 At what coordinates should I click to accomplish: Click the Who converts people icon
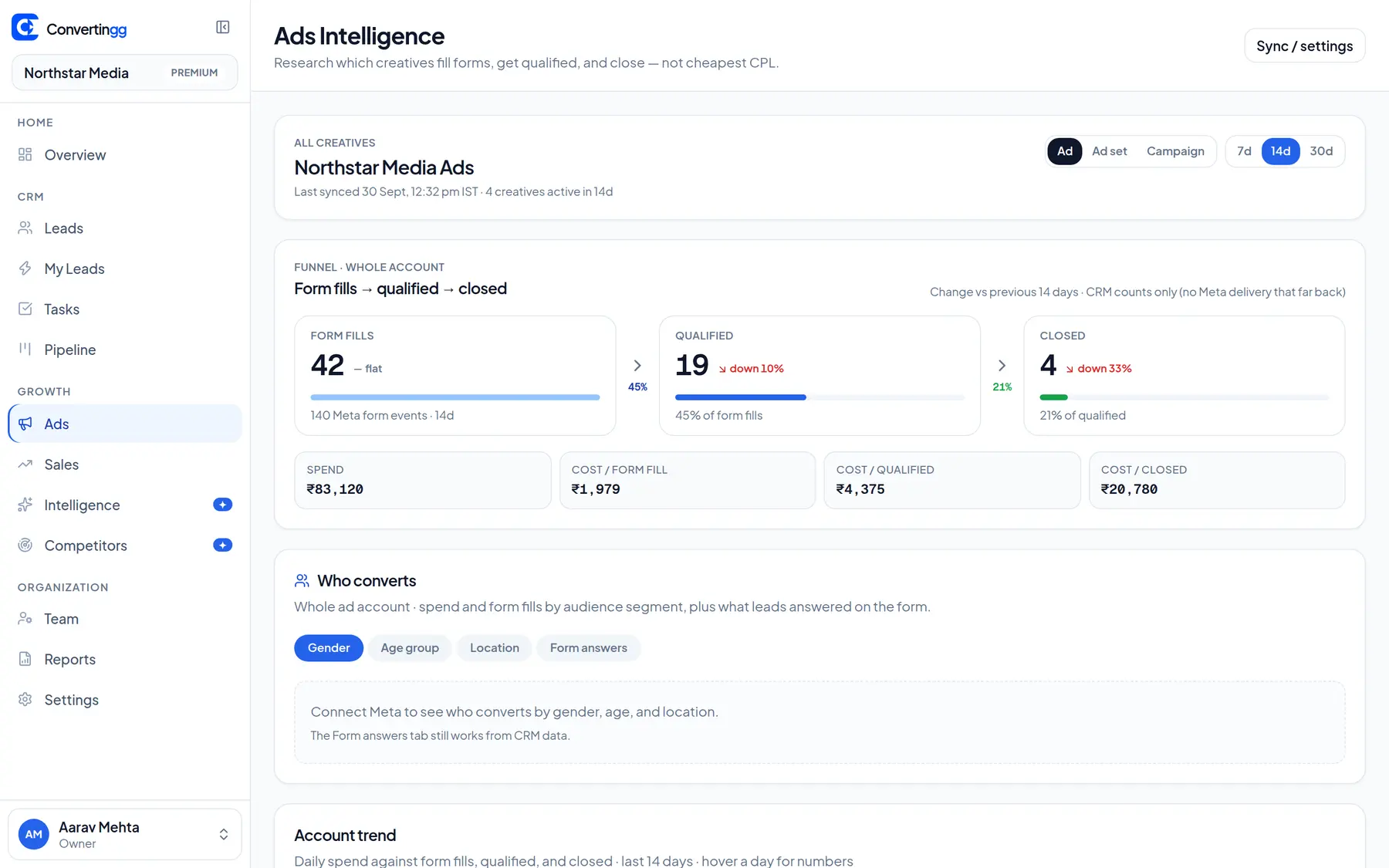(x=302, y=580)
